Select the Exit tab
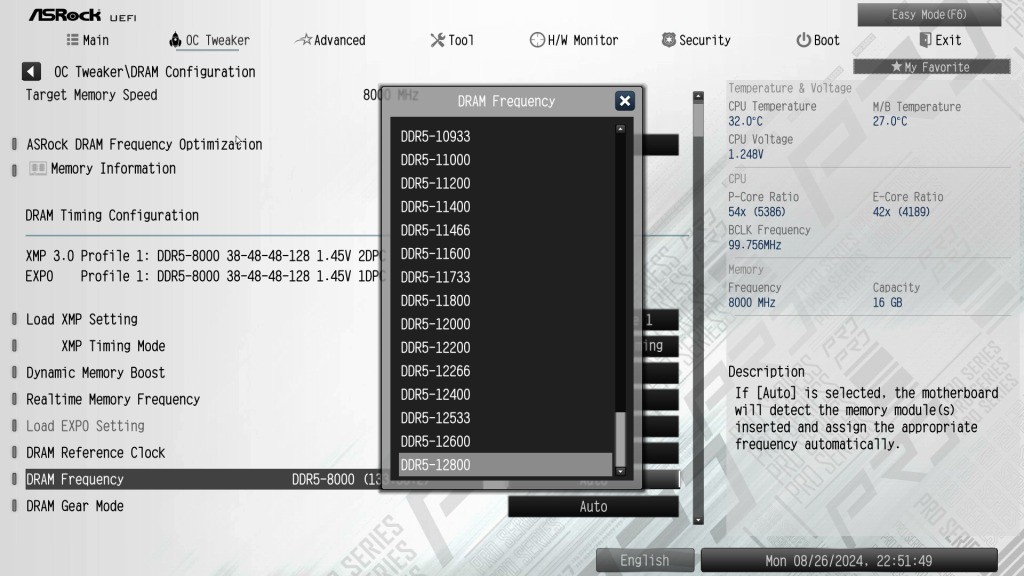The width and height of the screenshot is (1024, 576). pos(940,40)
